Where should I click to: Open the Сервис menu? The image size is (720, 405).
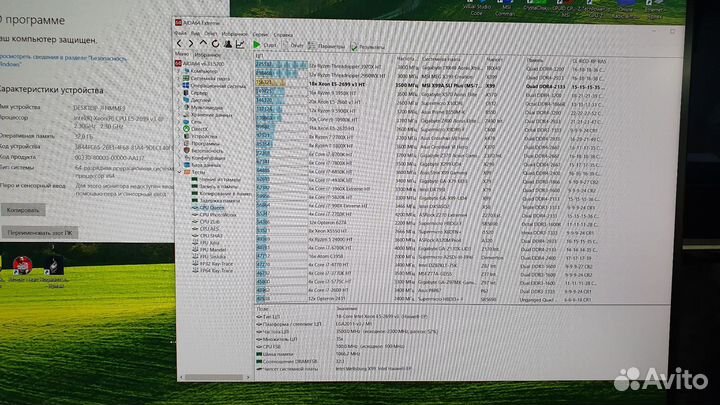coord(262,35)
